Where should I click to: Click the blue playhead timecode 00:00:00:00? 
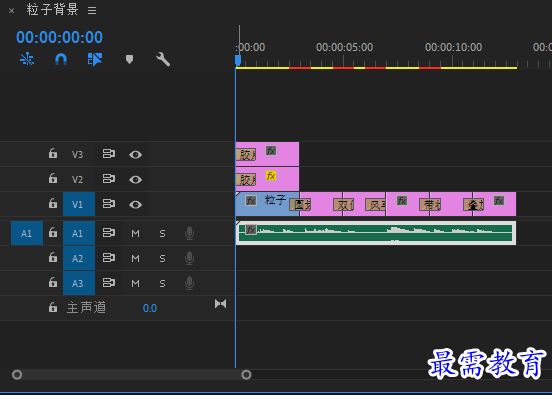[59, 37]
